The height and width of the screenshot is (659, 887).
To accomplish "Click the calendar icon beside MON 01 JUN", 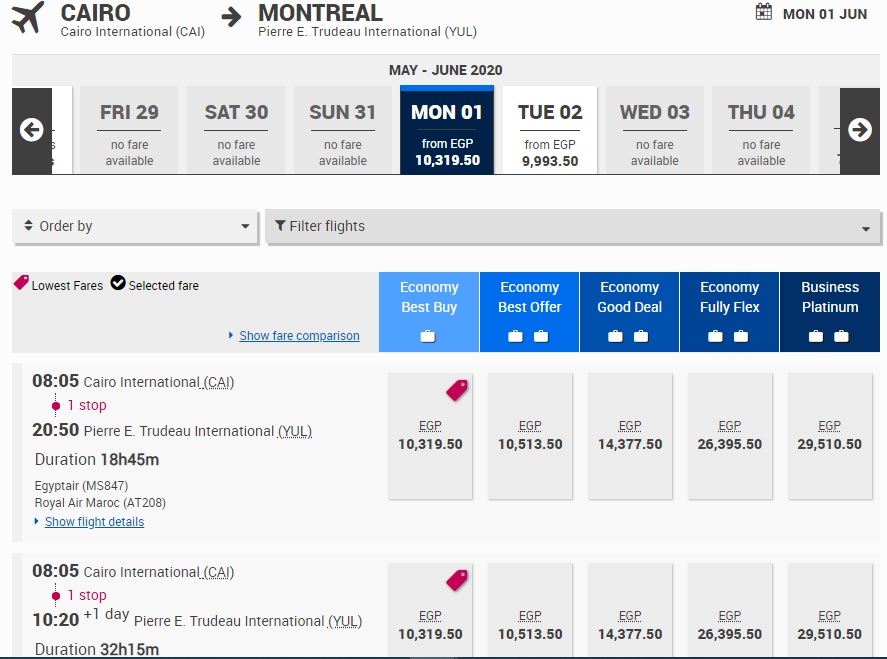I will coord(764,12).
